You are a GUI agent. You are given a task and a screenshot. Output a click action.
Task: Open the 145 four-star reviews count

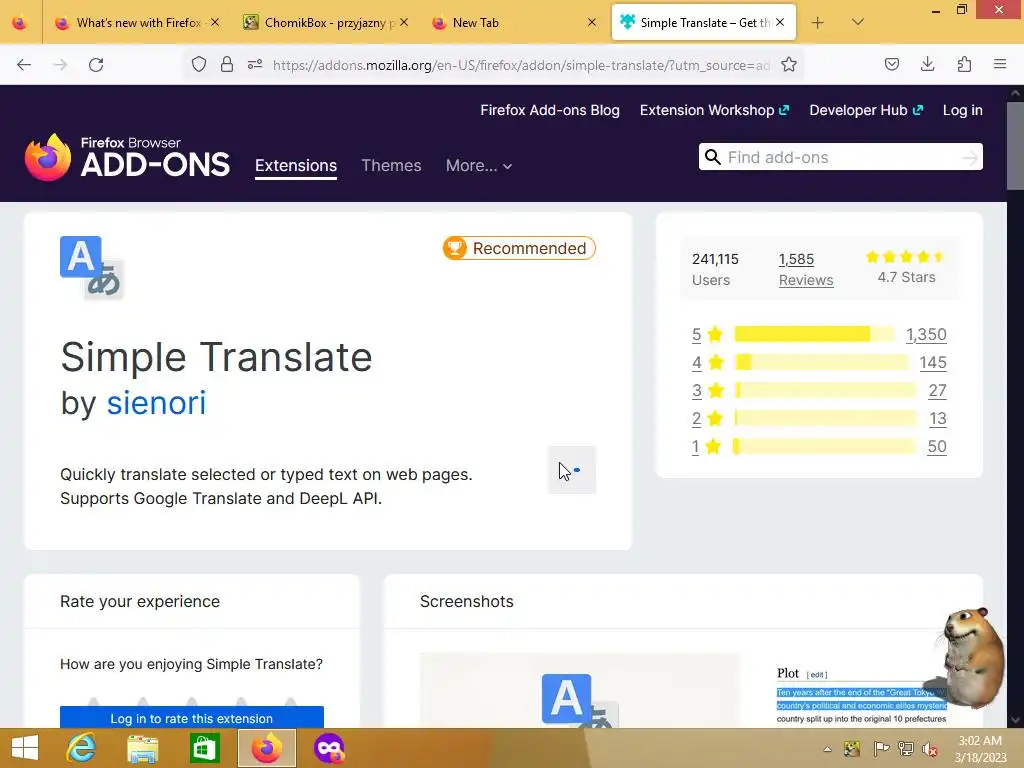pos(933,362)
